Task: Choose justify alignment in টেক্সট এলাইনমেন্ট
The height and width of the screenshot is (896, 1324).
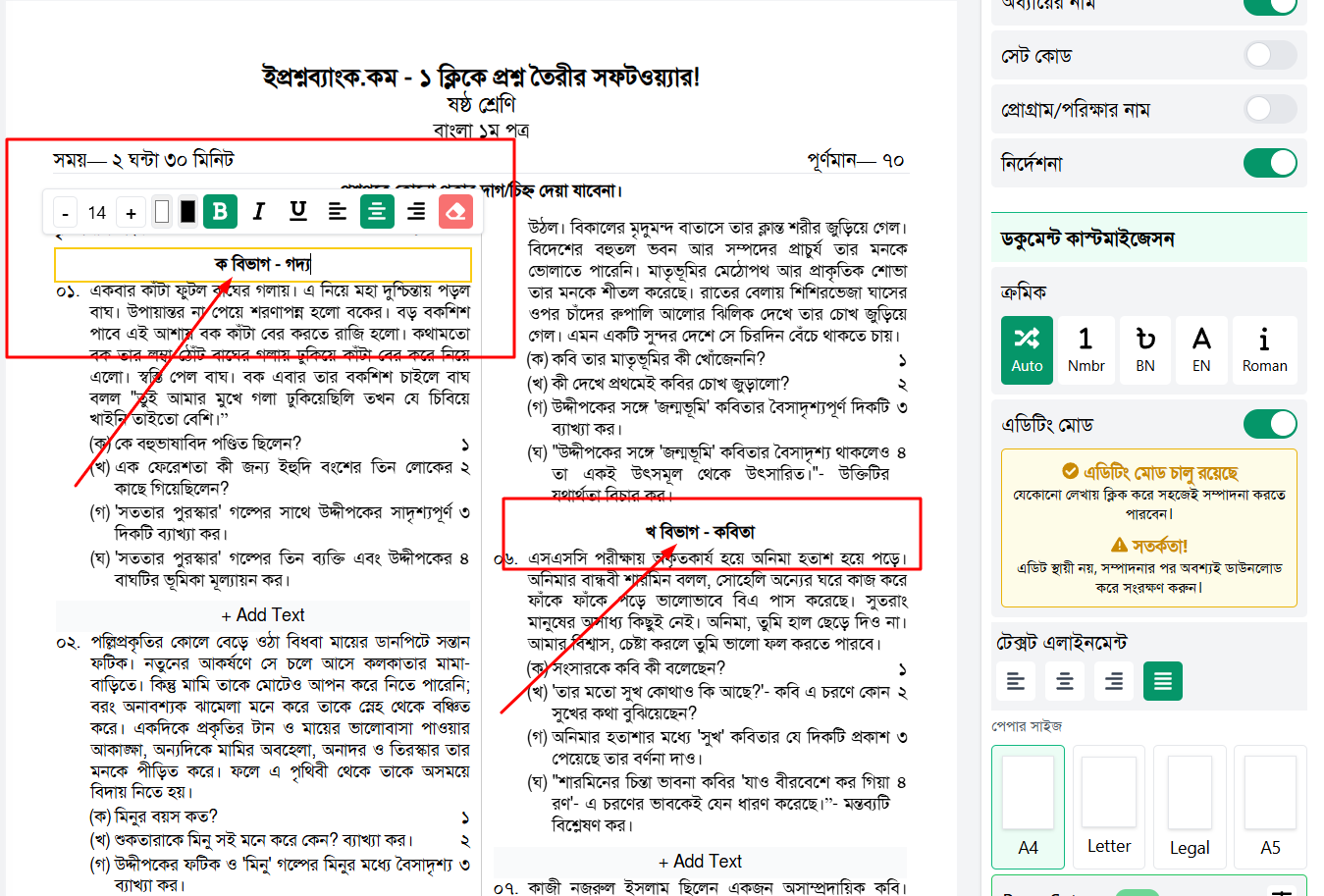Action: point(1163,681)
